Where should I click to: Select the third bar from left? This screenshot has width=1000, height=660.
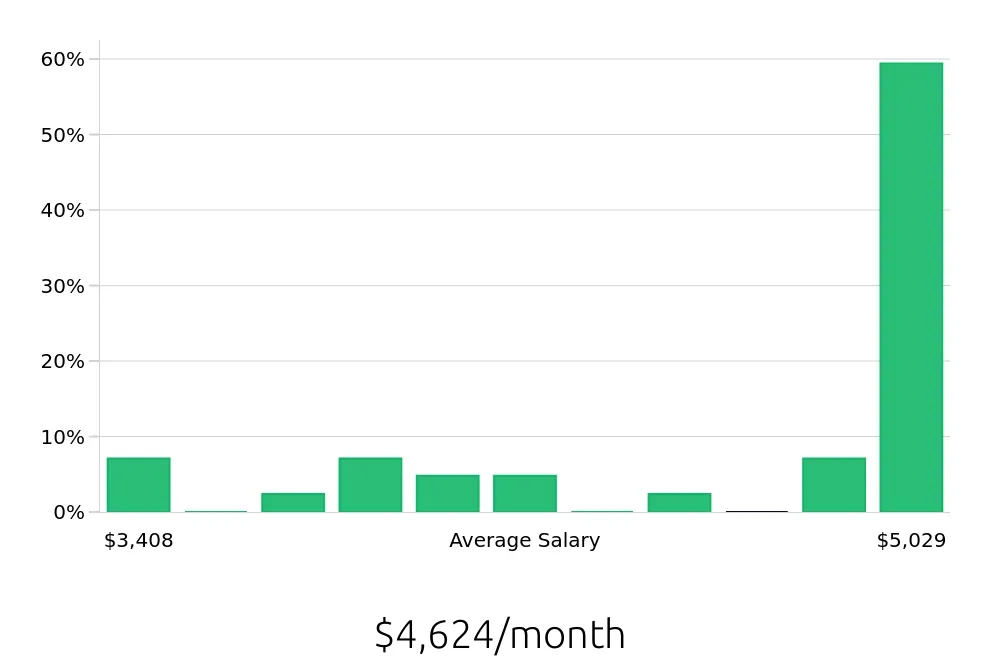coord(293,502)
